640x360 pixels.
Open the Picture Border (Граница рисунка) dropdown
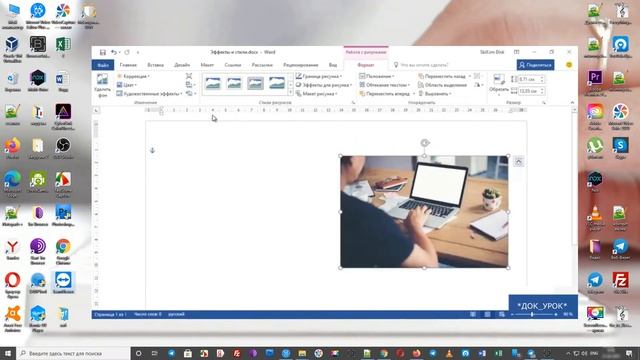(x=319, y=76)
